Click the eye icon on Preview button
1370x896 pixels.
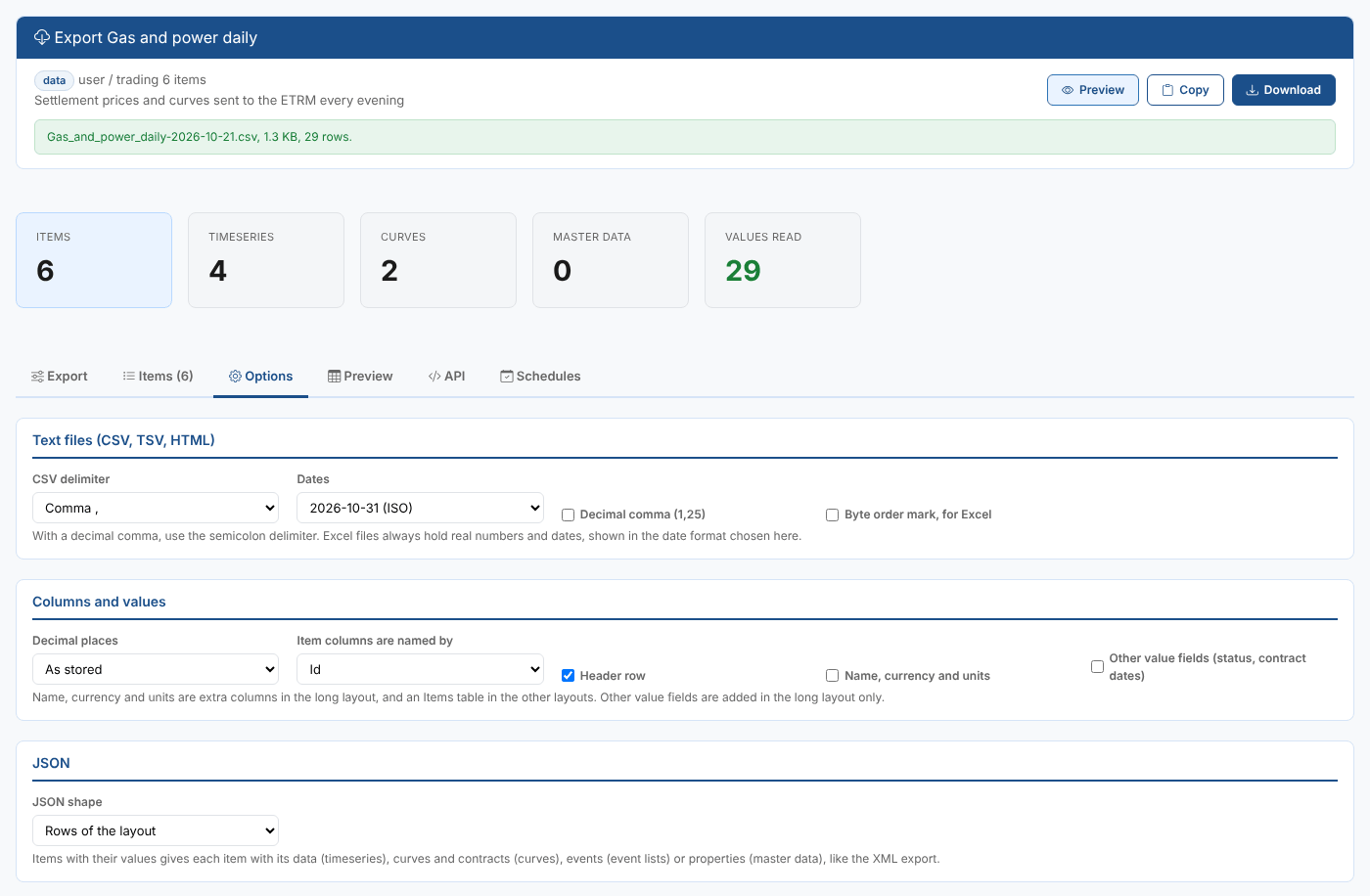click(1068, 90)
